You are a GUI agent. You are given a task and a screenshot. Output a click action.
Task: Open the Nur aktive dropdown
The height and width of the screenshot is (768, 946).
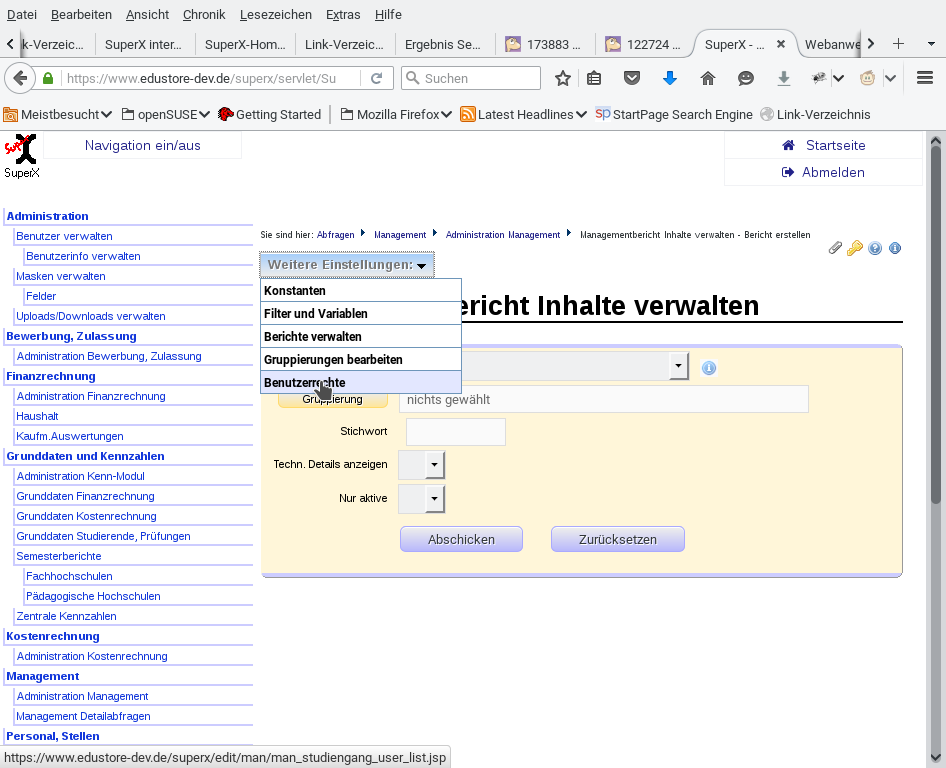click(434, 499)
